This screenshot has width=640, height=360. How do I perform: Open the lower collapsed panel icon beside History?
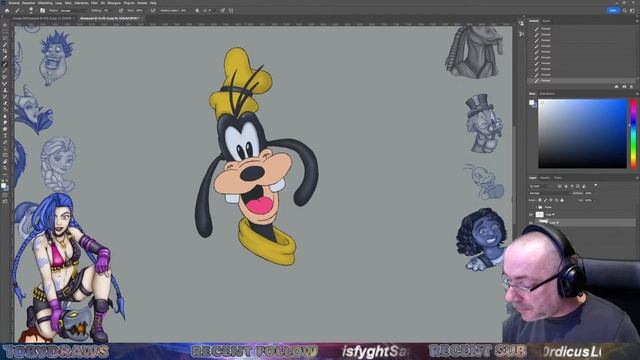tap(522, 34)
